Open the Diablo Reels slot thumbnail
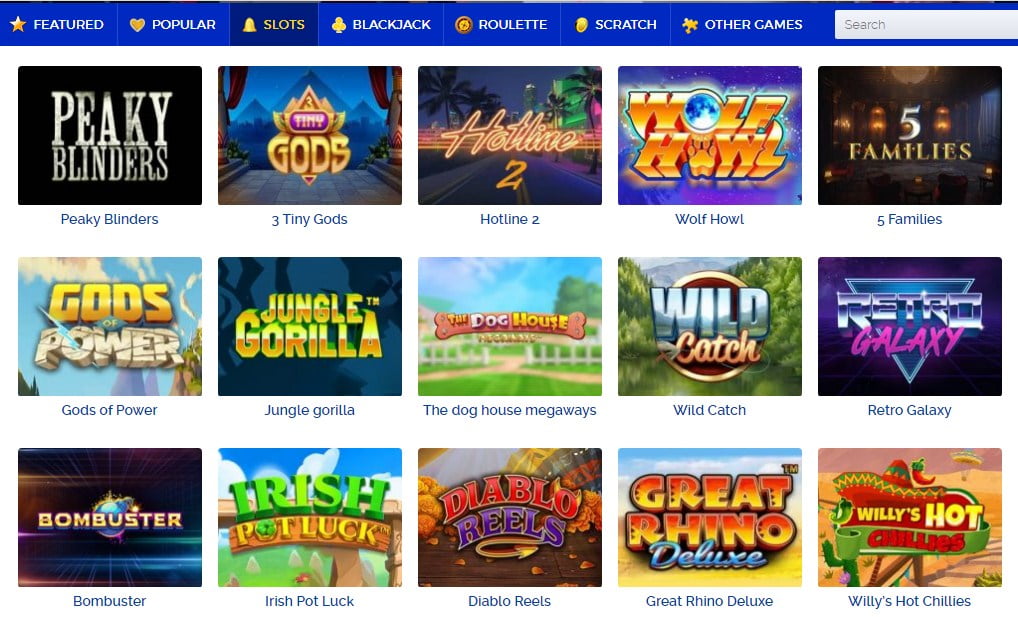This screenshot has height=617, width=1018. (510, 517)
